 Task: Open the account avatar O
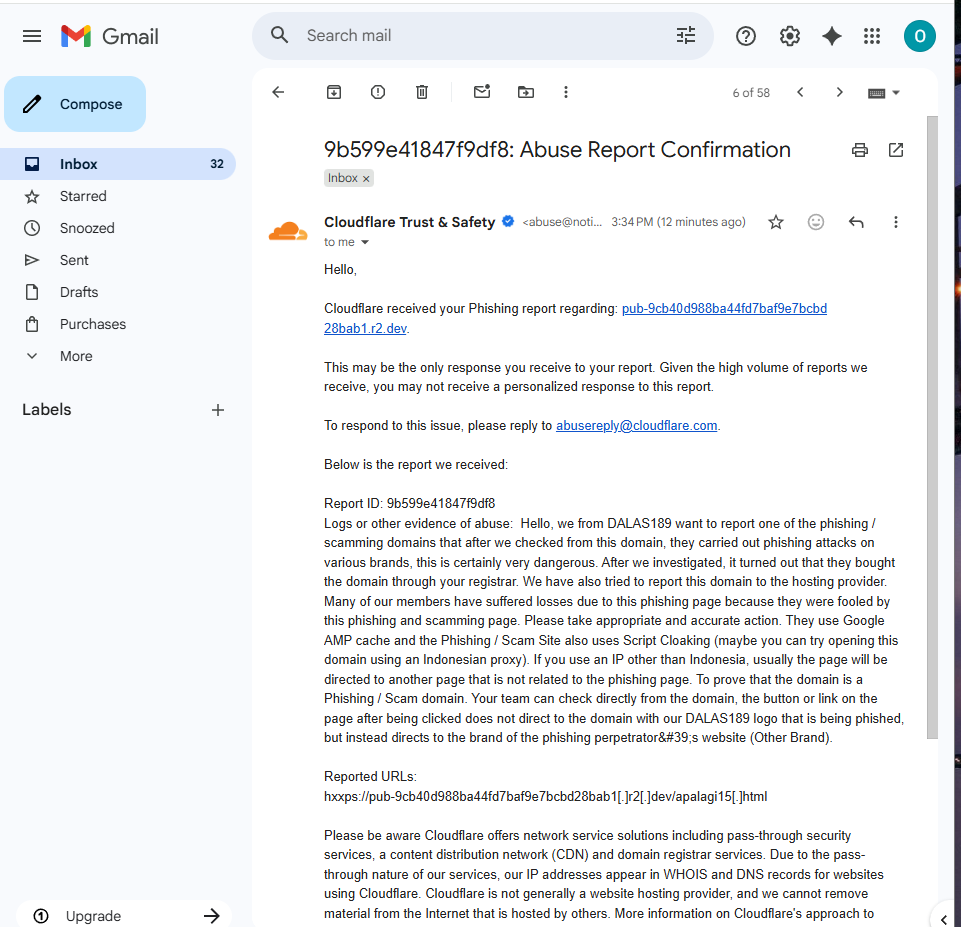click(x=919, y=36)
